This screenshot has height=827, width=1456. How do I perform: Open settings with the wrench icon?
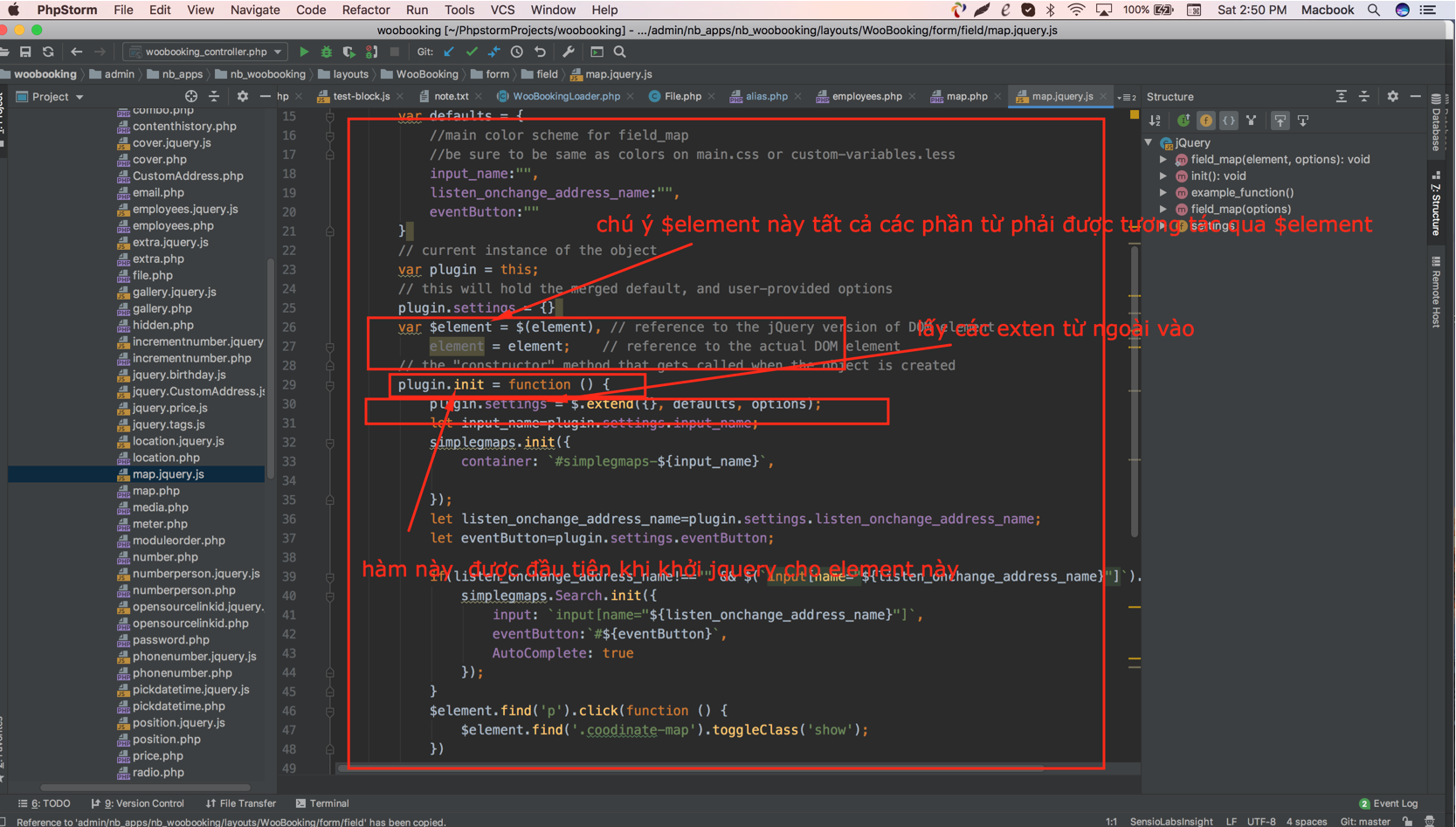click(x=569, y=52)
